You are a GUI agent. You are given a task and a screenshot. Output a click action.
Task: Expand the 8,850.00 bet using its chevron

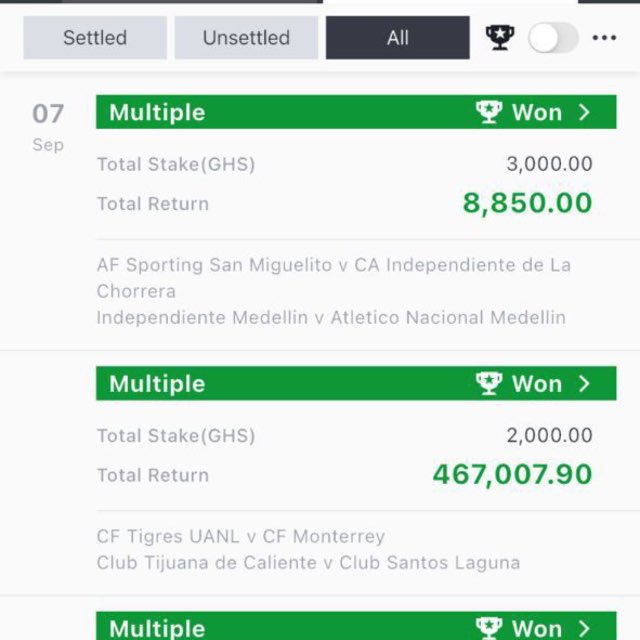(584, 112)
